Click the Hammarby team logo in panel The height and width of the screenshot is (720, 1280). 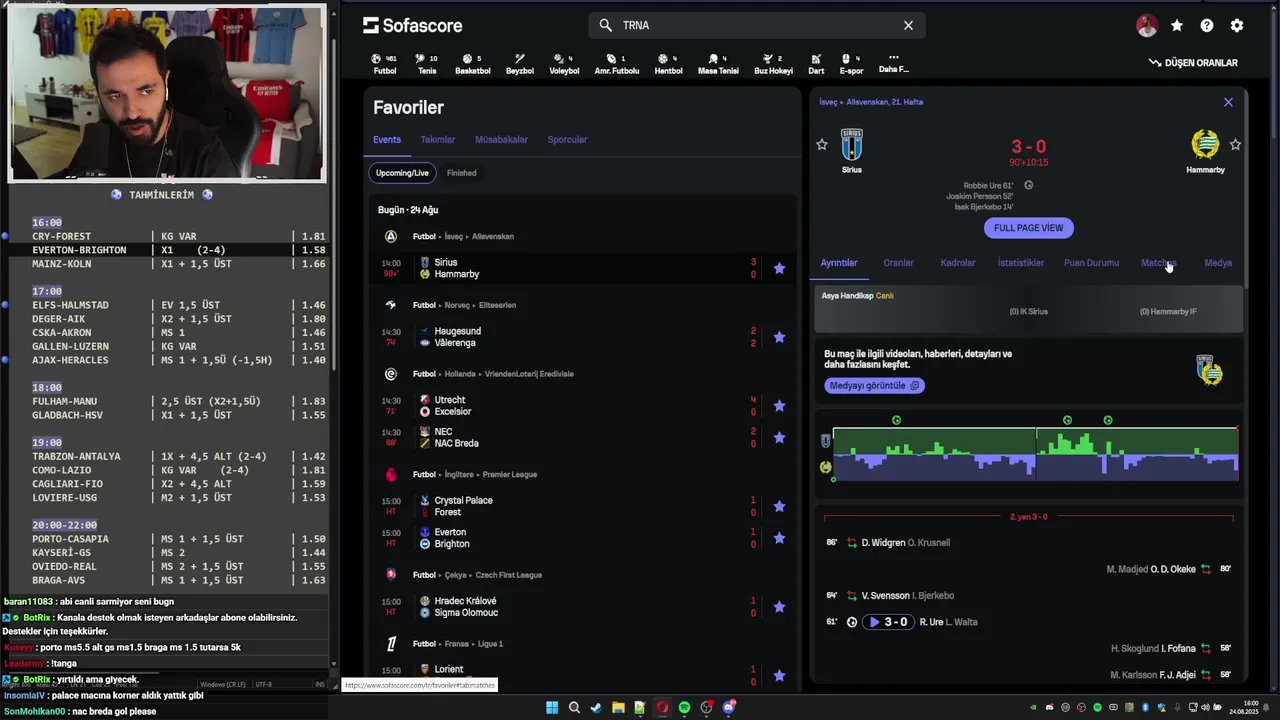point(1205,145)
